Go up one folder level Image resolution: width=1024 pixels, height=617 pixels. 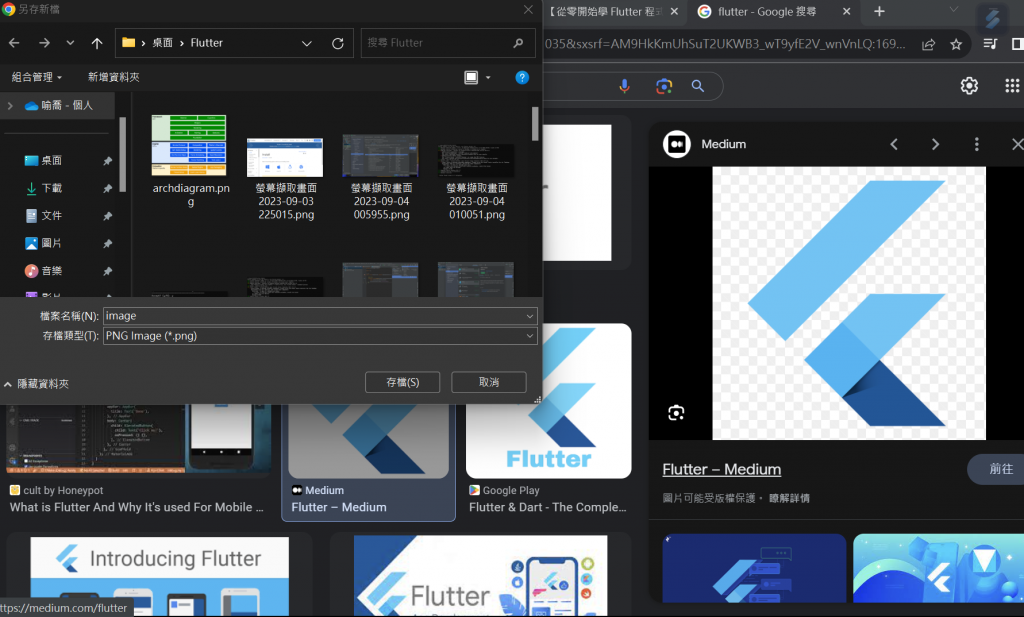(97, 43)
